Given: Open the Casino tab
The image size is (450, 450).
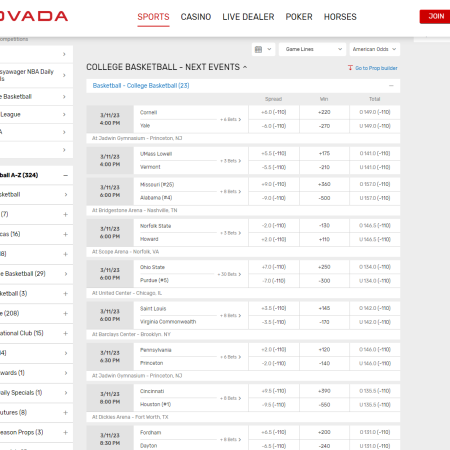Looking at the screenshot, I should pyautogui.click(x=196, y=17).
